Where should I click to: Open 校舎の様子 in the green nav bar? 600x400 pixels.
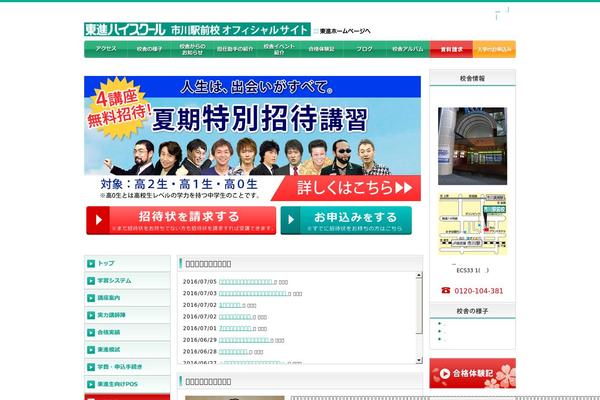pyautogui.click(x=149, y=49)
